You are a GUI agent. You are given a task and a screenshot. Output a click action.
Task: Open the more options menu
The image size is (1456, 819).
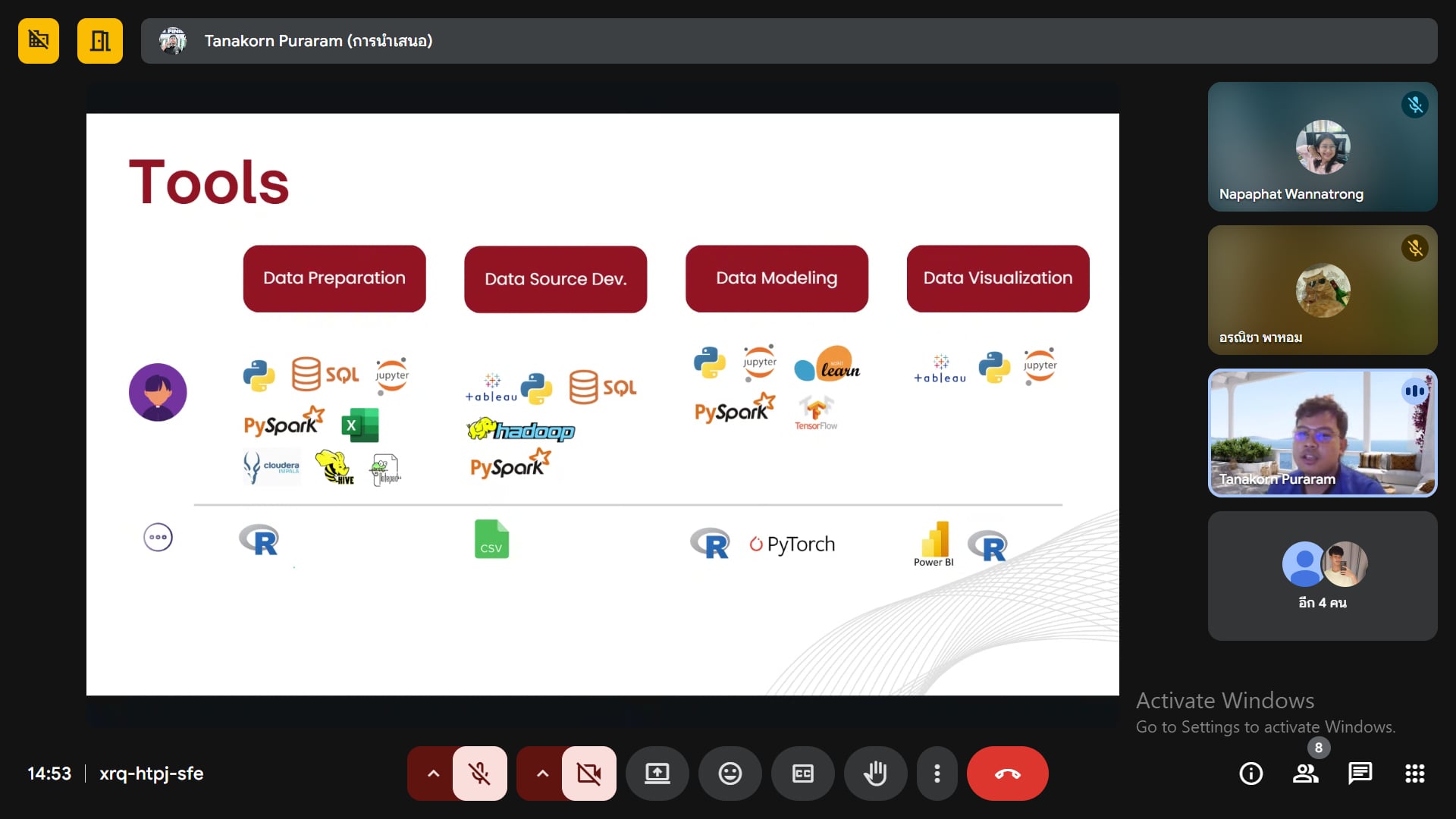tap(937, 773)
